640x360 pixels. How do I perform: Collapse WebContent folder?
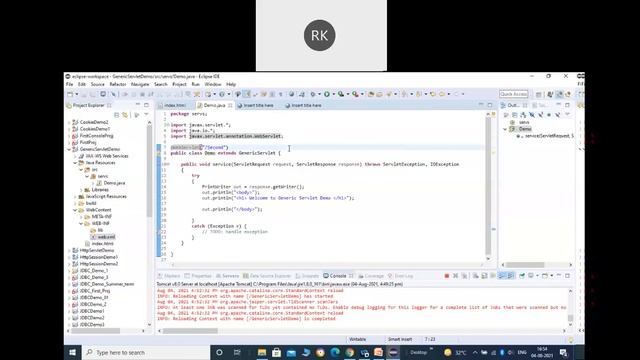coord(76,210)
